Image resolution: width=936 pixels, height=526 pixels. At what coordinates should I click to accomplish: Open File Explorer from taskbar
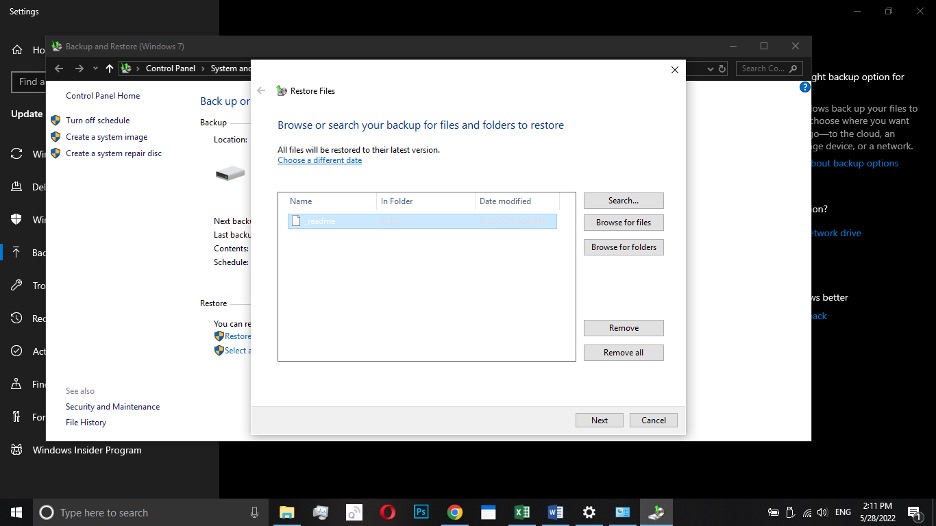click(x=287, y=512)
